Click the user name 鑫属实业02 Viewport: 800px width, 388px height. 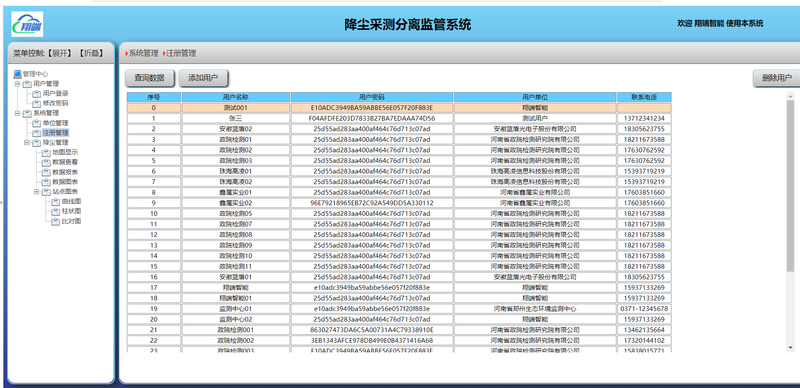(236, 203)
